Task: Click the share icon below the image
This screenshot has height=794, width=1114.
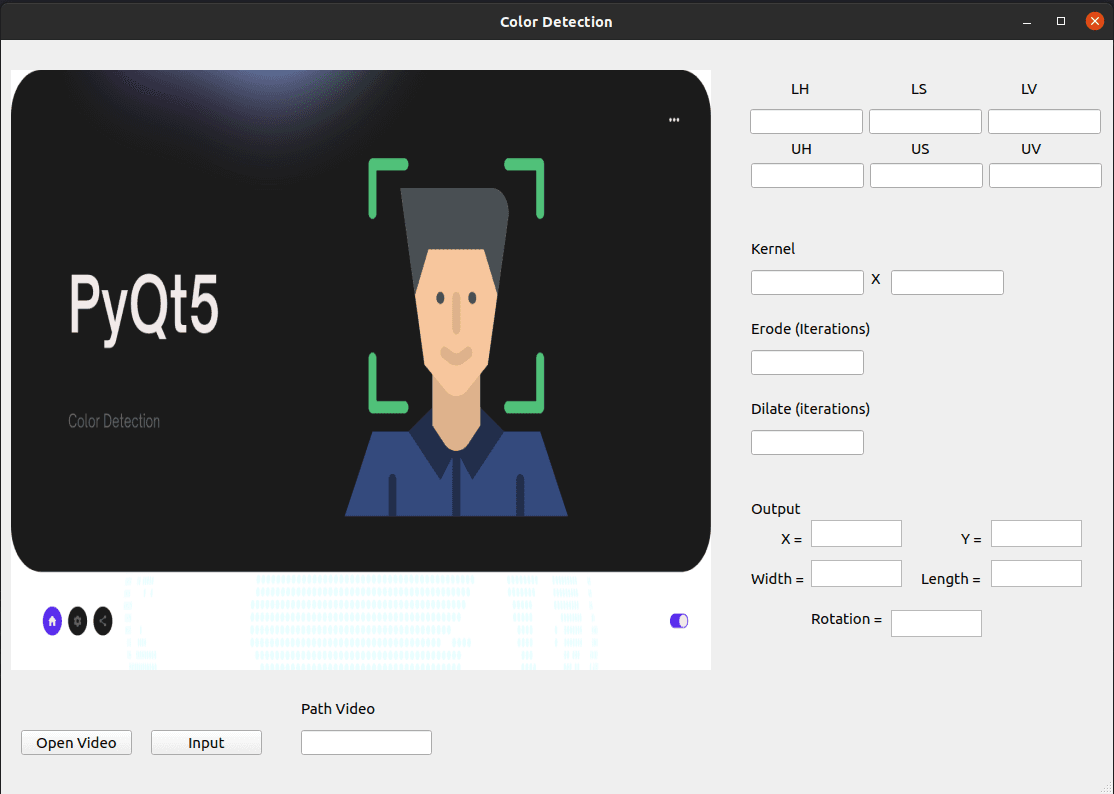Action: (103, 621)
